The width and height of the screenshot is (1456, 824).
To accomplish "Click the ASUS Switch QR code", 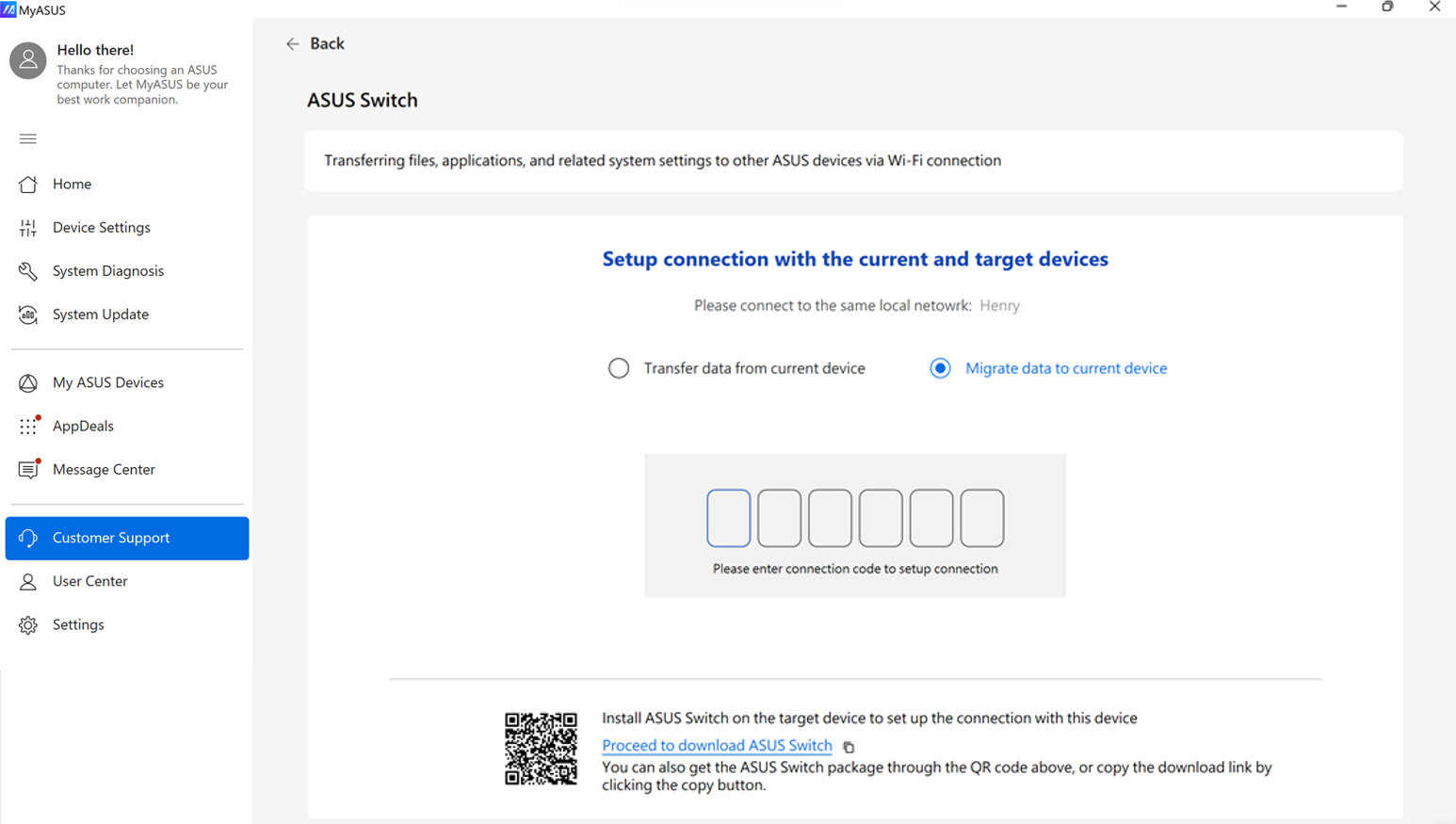I will pos(541,749).
